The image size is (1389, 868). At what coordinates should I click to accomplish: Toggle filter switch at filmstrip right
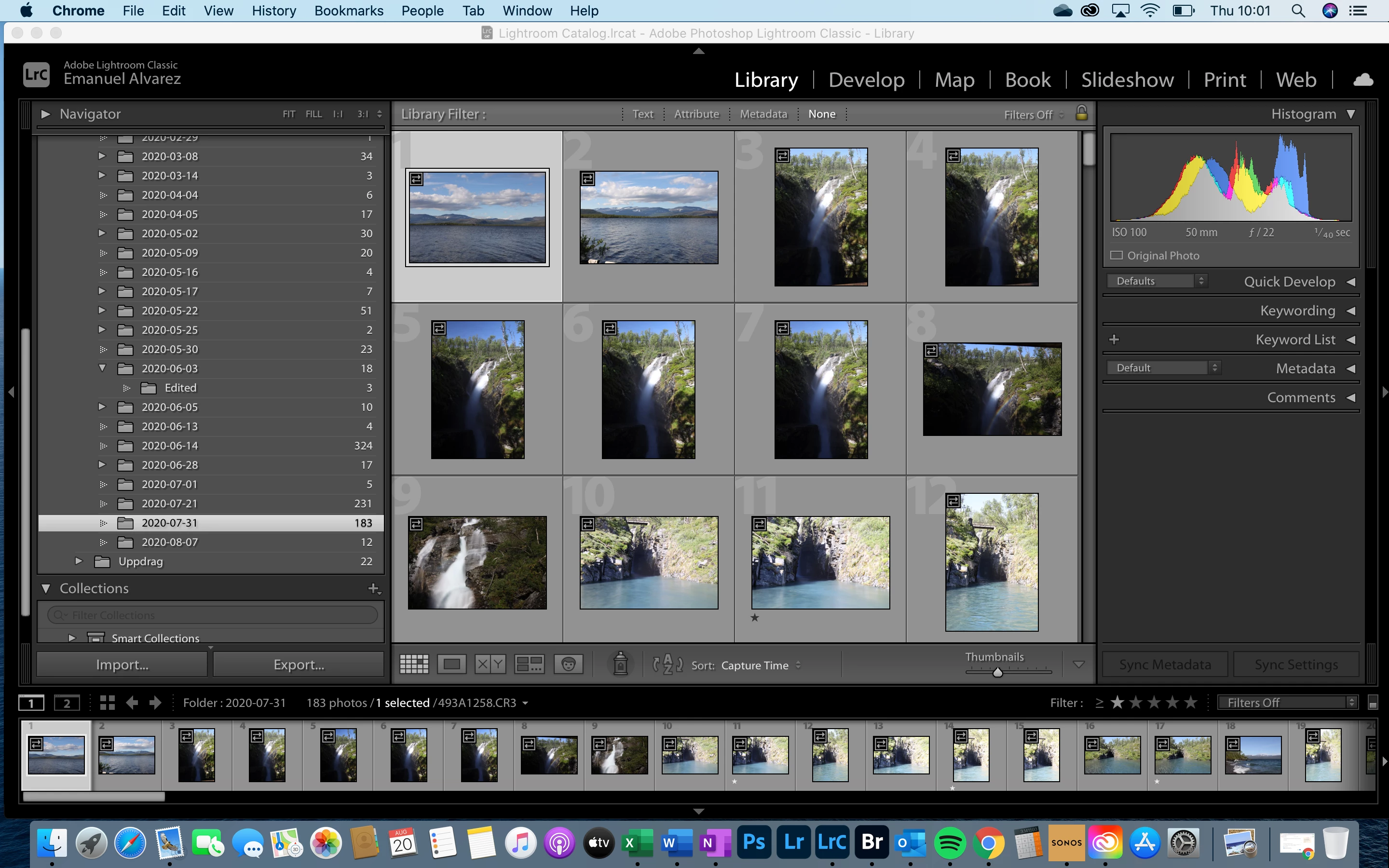1372,703
